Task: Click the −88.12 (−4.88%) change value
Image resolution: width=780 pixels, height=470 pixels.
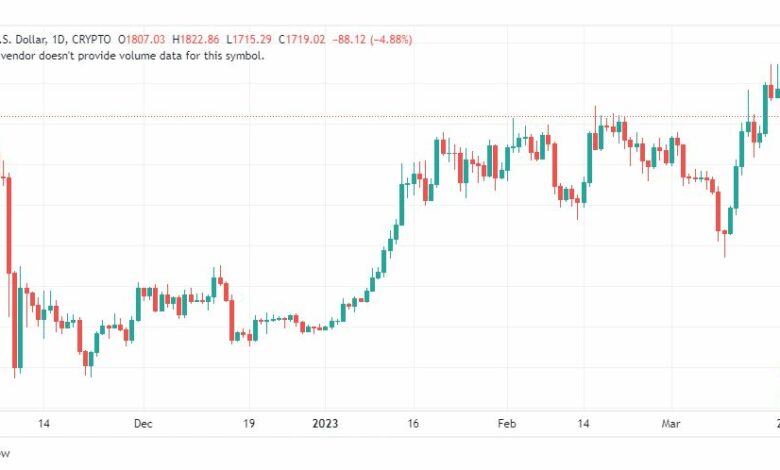Action: coord(372,39)
